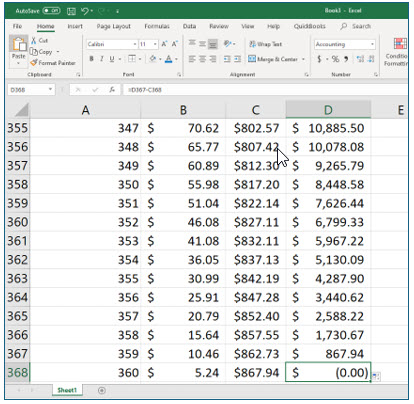This screenshot has width=414, height=404.
Task: Open Merge & Center dropdown arrow
Action: (x=303, y=59)
